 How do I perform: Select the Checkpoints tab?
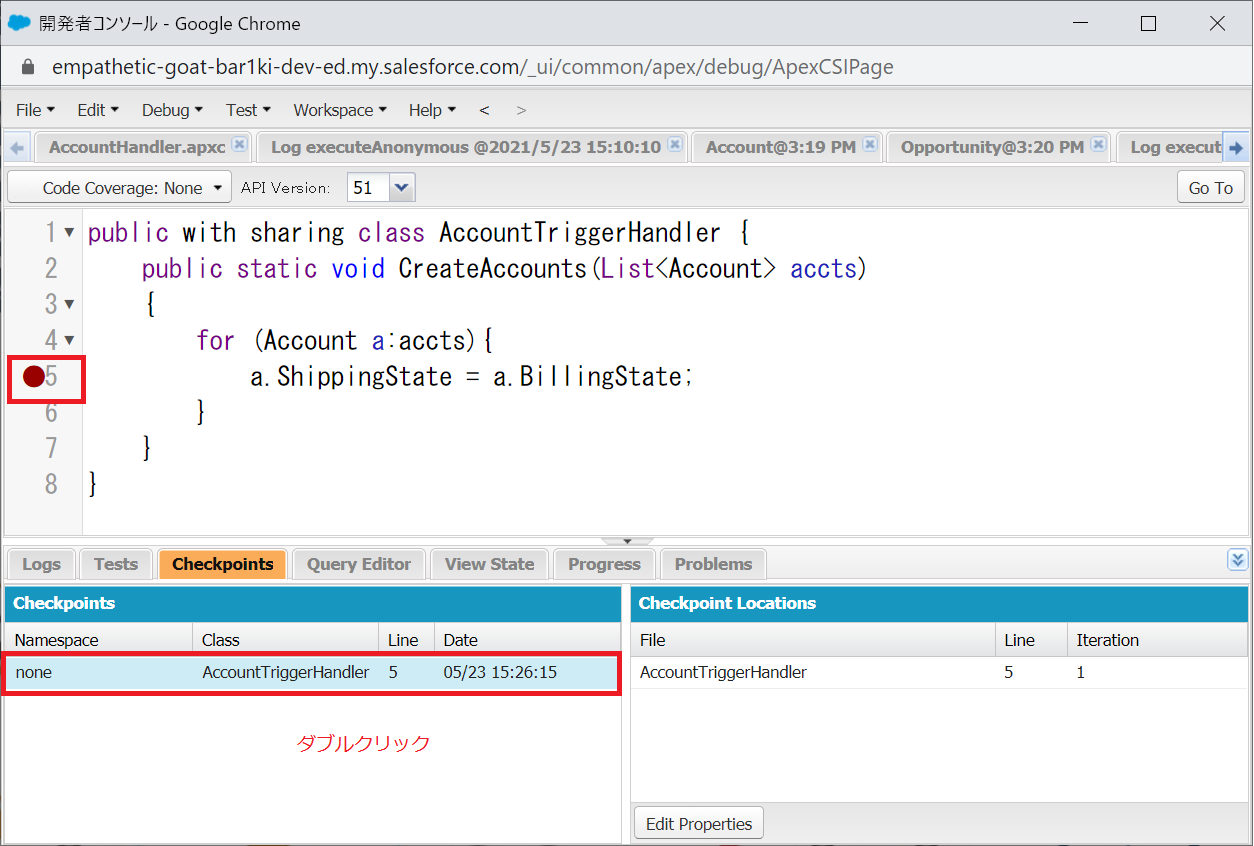click(222, 564)
